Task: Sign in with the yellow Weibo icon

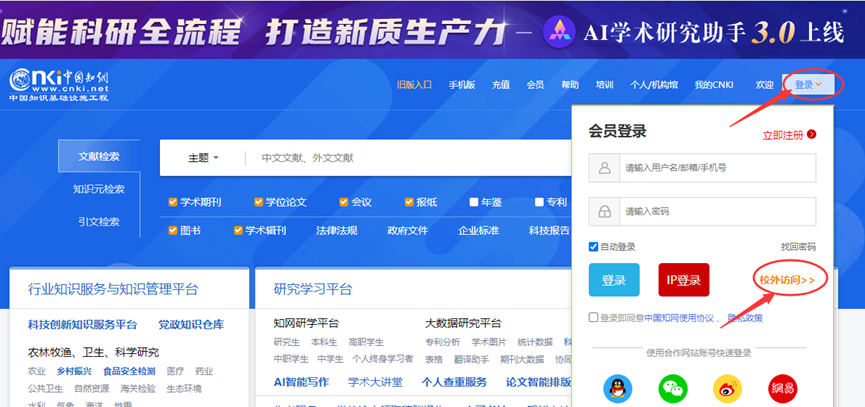Action: pos(728,389)
